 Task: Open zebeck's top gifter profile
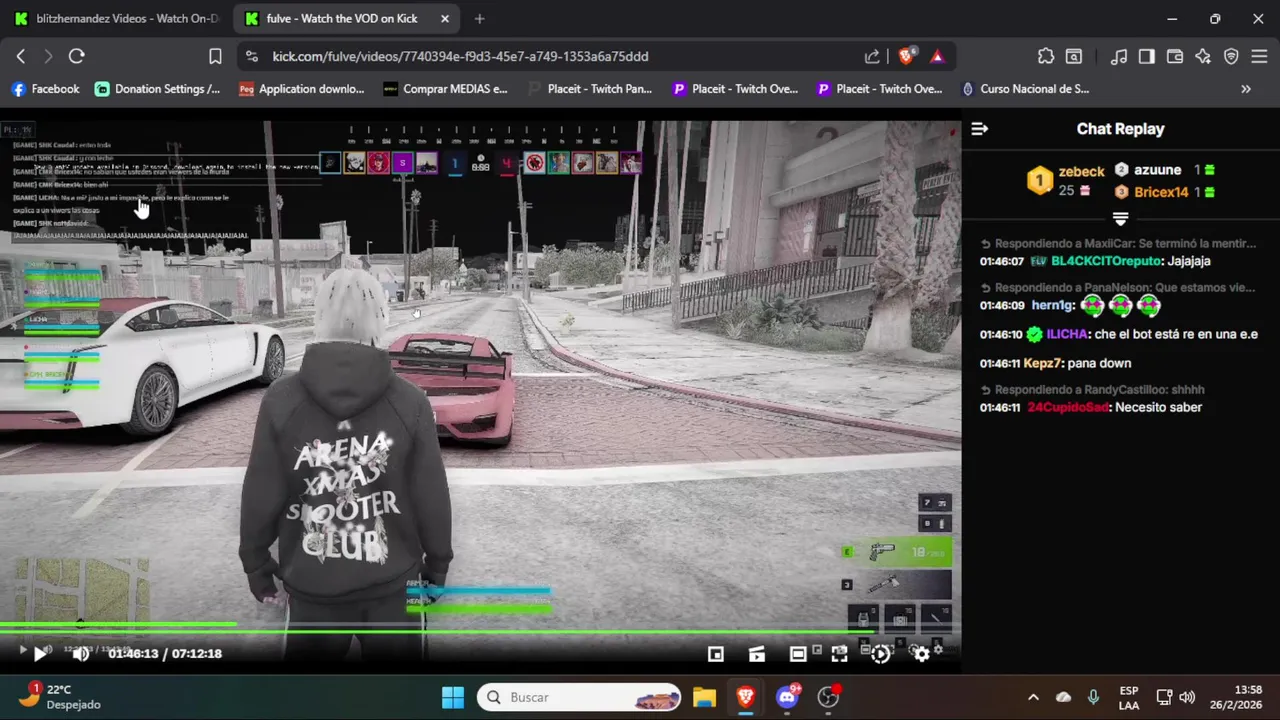pyautogui.click(x=1081, y=171)
